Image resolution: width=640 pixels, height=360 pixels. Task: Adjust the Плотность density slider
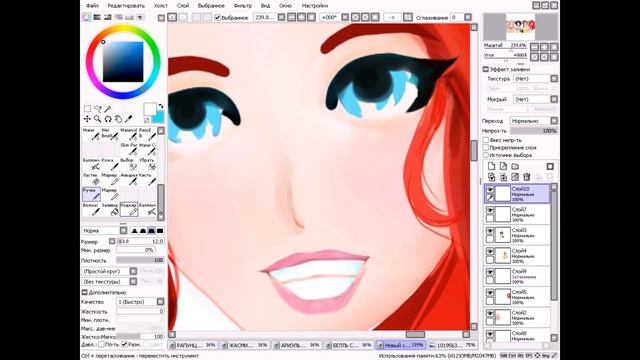(x=140, y=260)
